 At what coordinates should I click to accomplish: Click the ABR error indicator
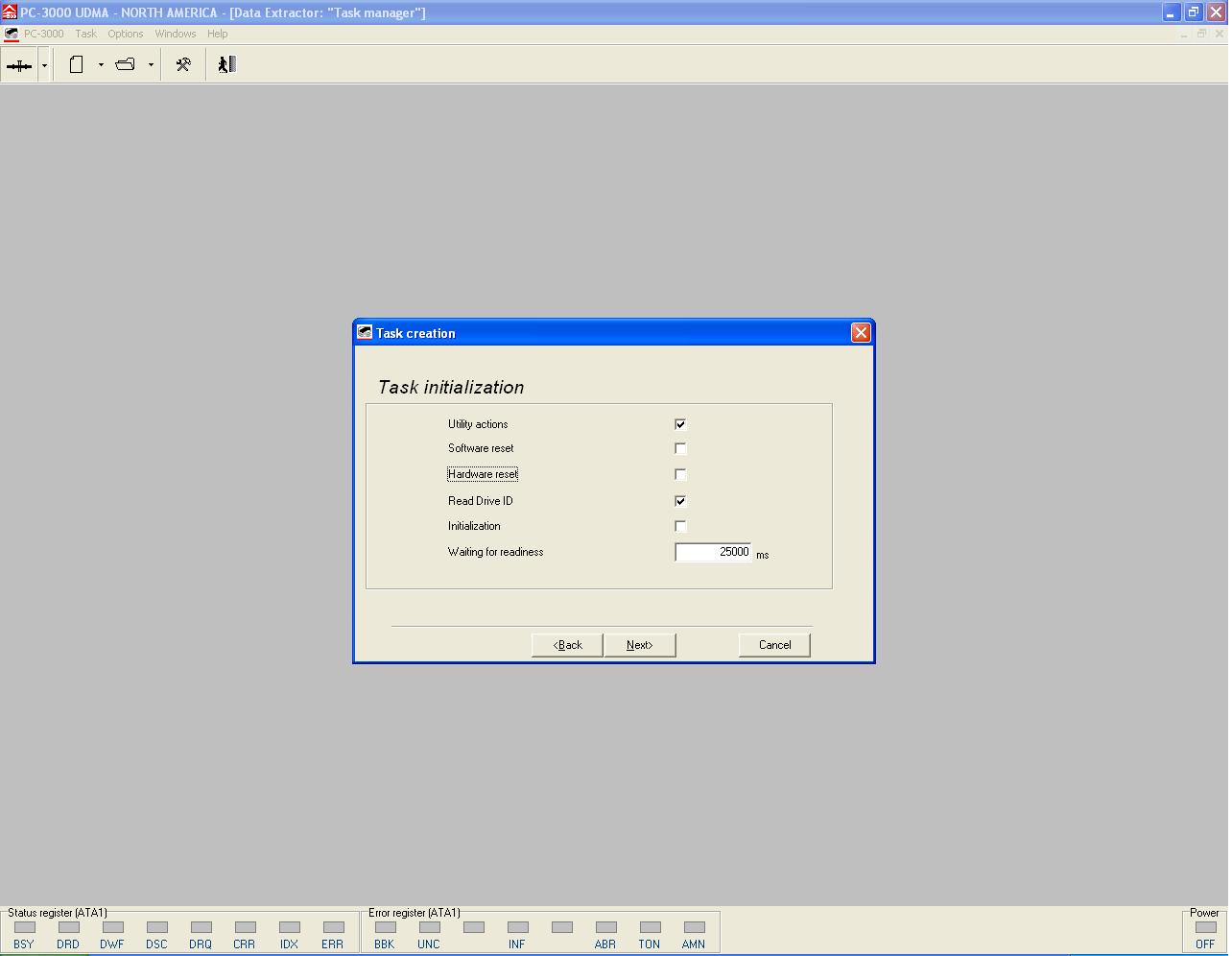pyautogui.click(x=605, y=927)
